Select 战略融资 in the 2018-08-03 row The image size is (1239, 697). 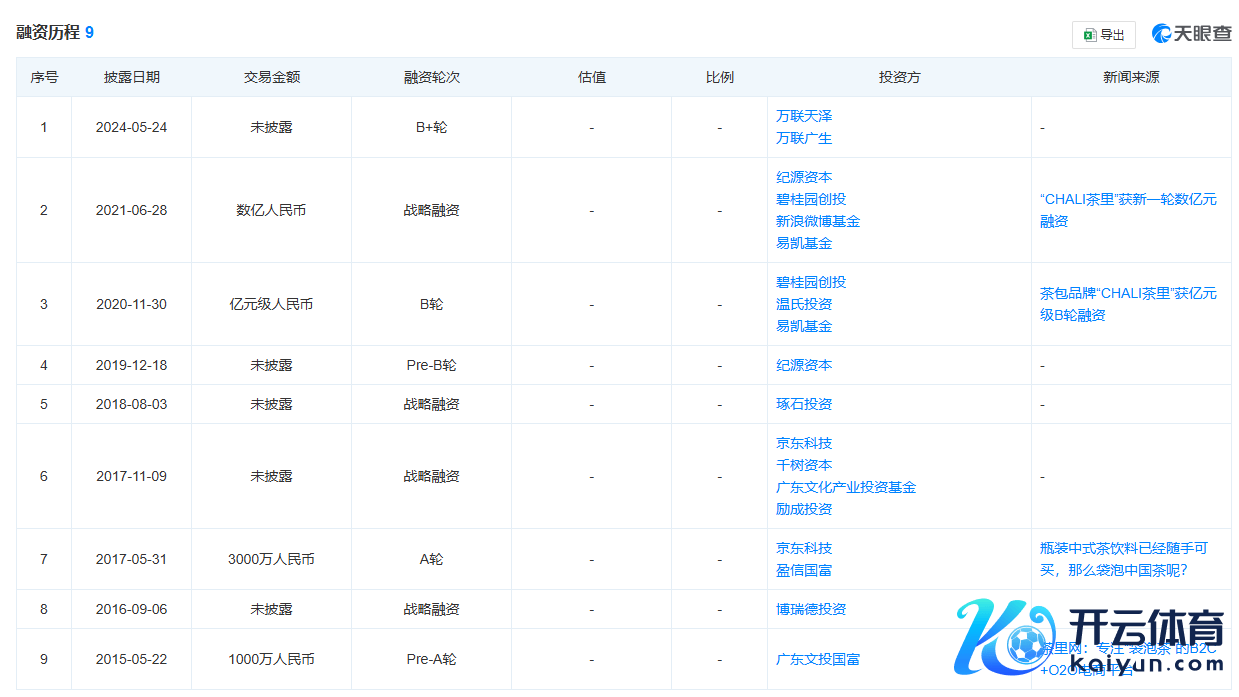point(431,404)
